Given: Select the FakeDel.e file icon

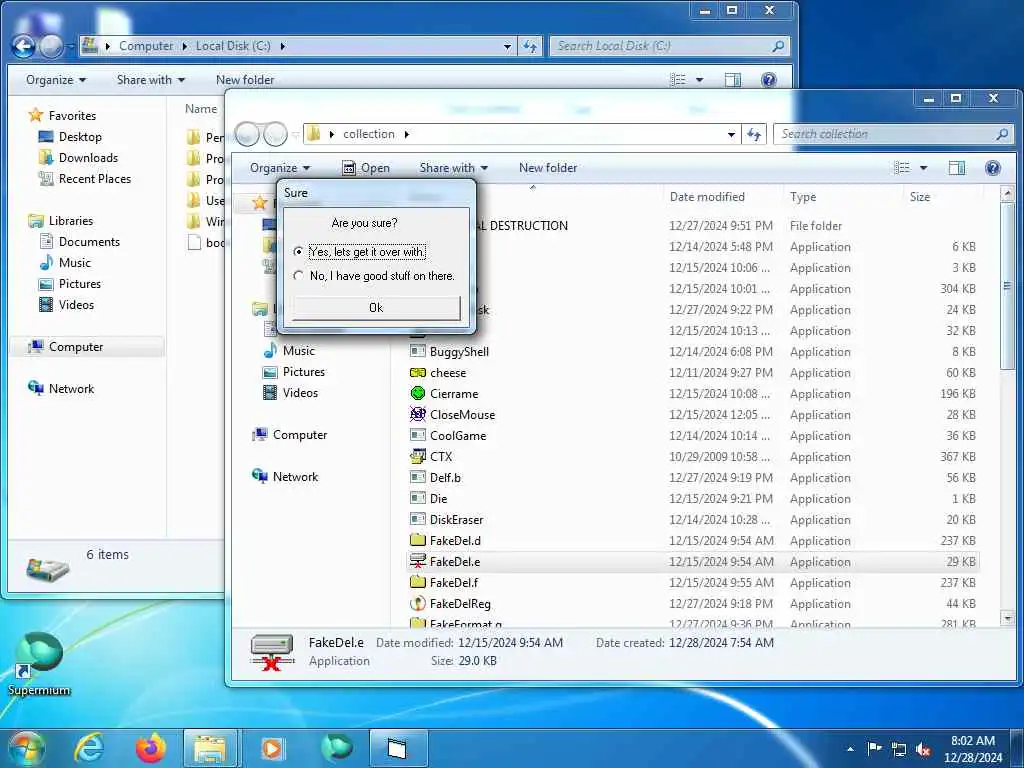Looking at the screenshot, I should point(417,562).
